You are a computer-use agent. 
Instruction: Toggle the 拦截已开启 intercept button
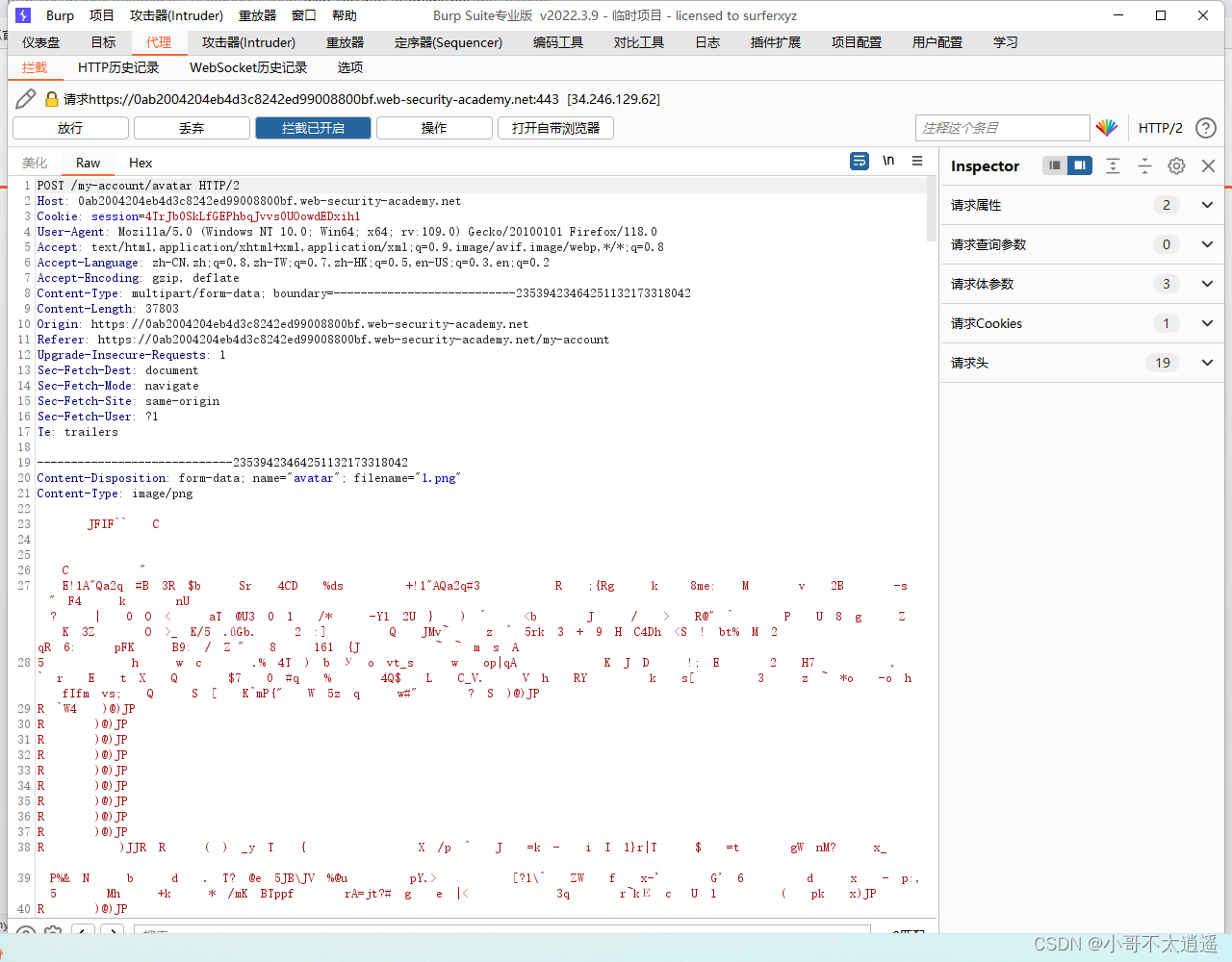pos(313,128)
